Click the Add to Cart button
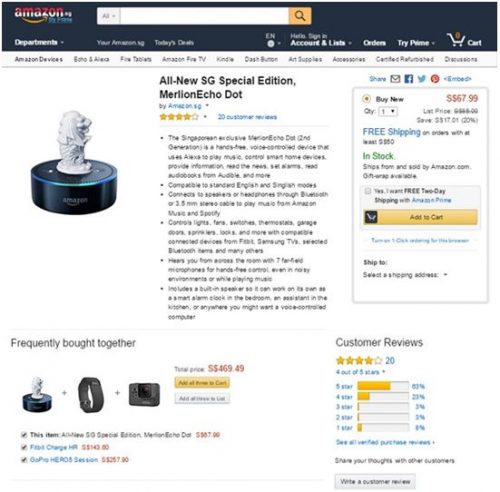 (x=420, y=217)
